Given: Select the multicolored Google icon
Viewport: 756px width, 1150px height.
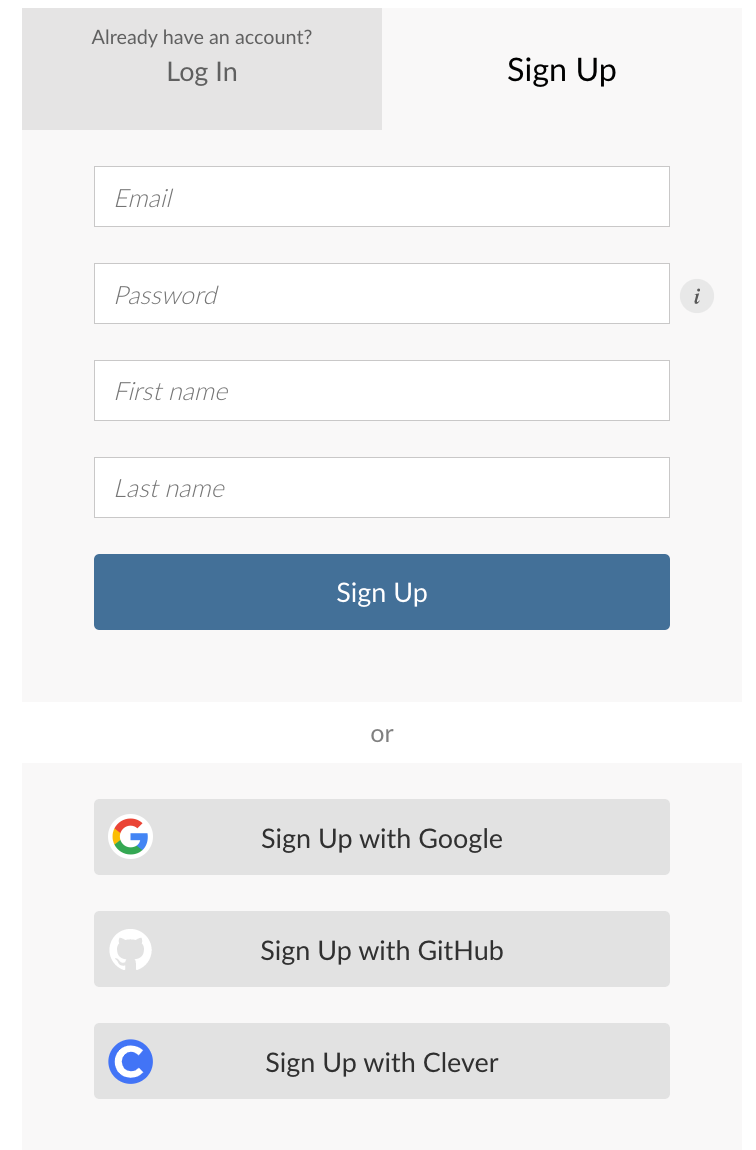Looking at the screenshot, I should click(130, 837).
